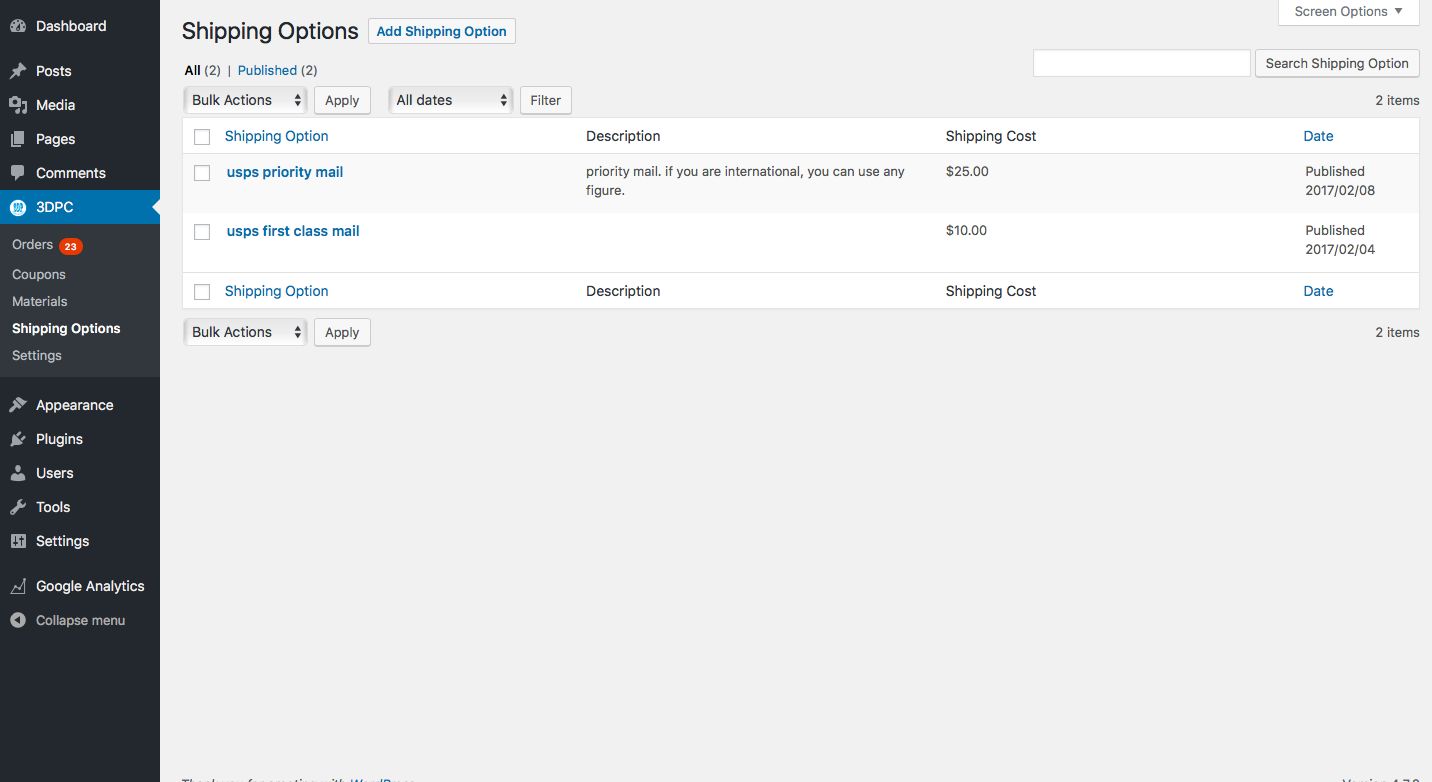The image size is (1432, 782).
Task: Expand the Screen Options panel
Action: [1348, 12]
